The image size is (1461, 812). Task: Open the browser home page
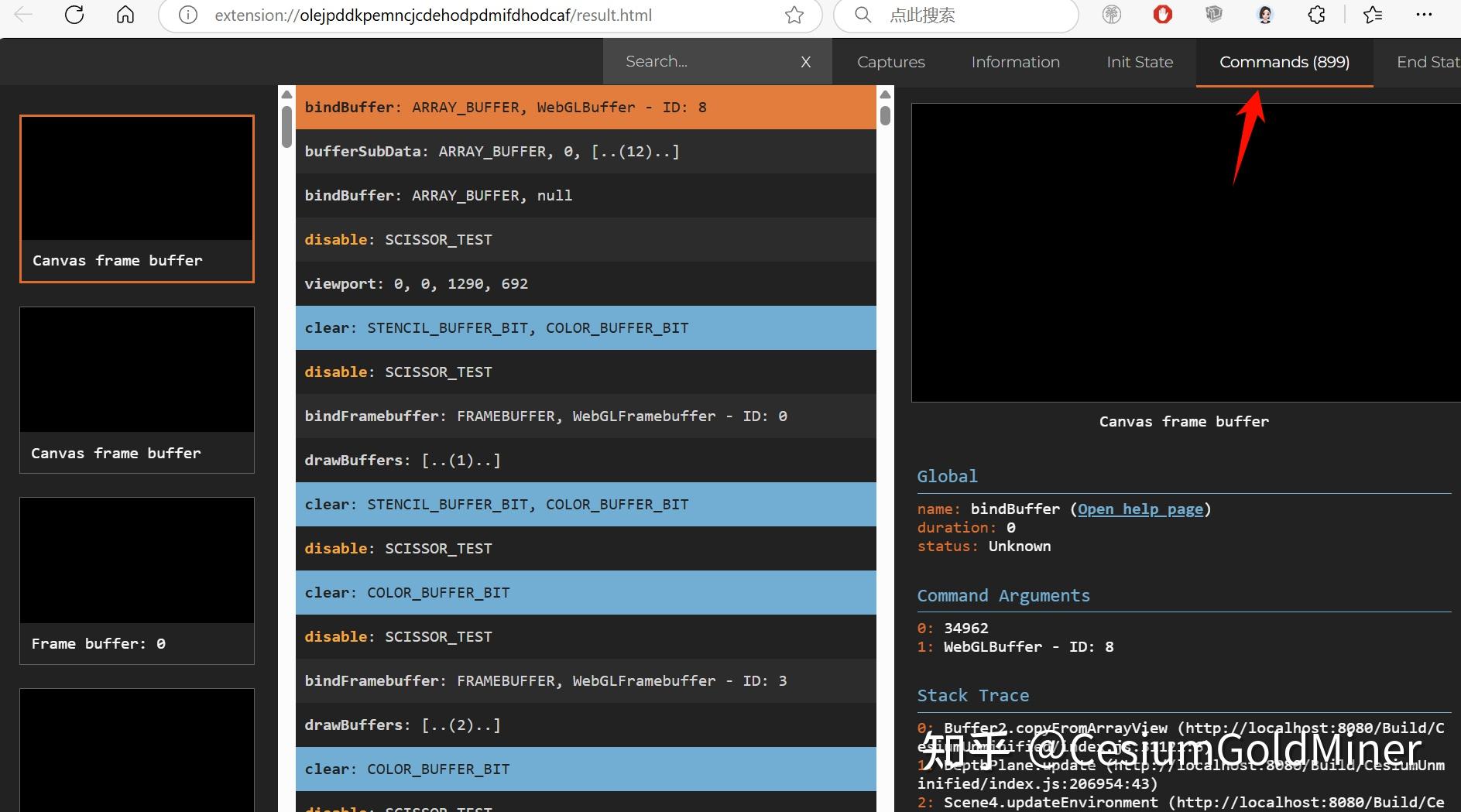[125, 15]
